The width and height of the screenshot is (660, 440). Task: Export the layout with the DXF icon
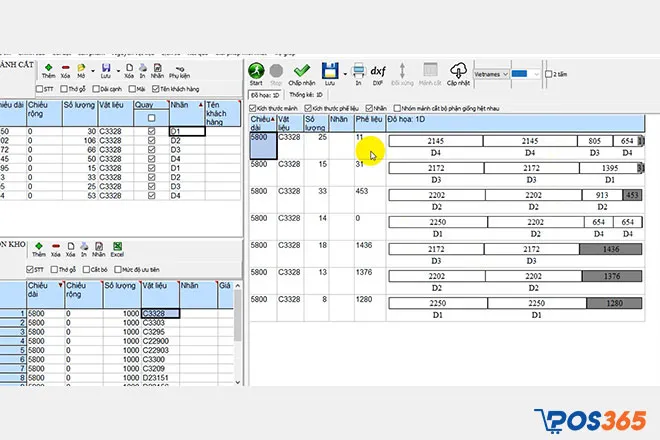click(378, 71)
